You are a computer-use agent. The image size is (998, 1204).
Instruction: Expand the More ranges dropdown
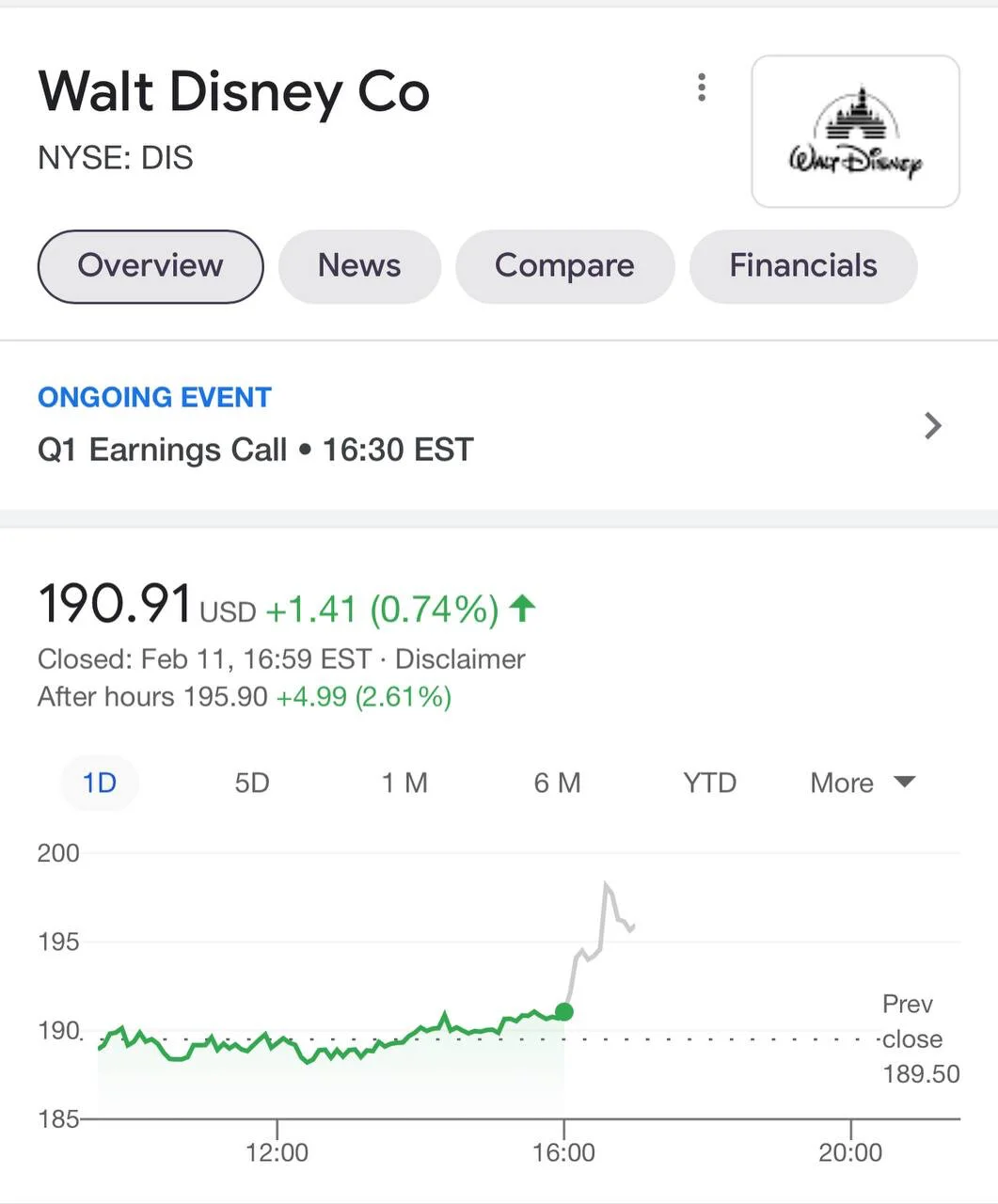point(863,783)
